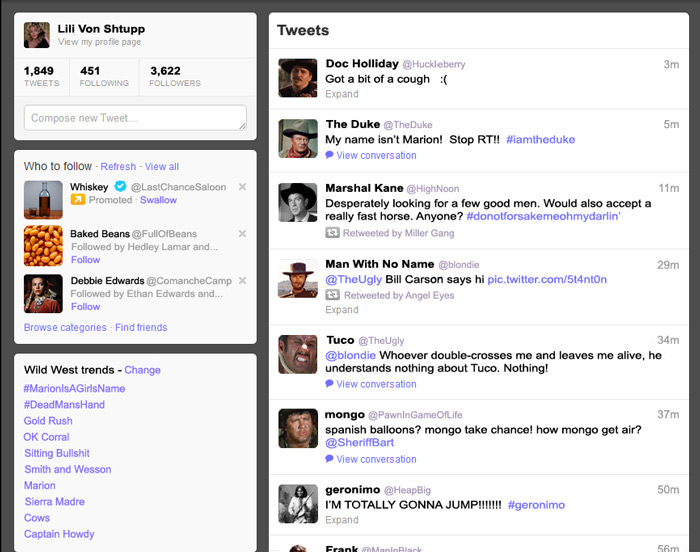Open the 3,622 Followers stat

(x=175, y=76)
